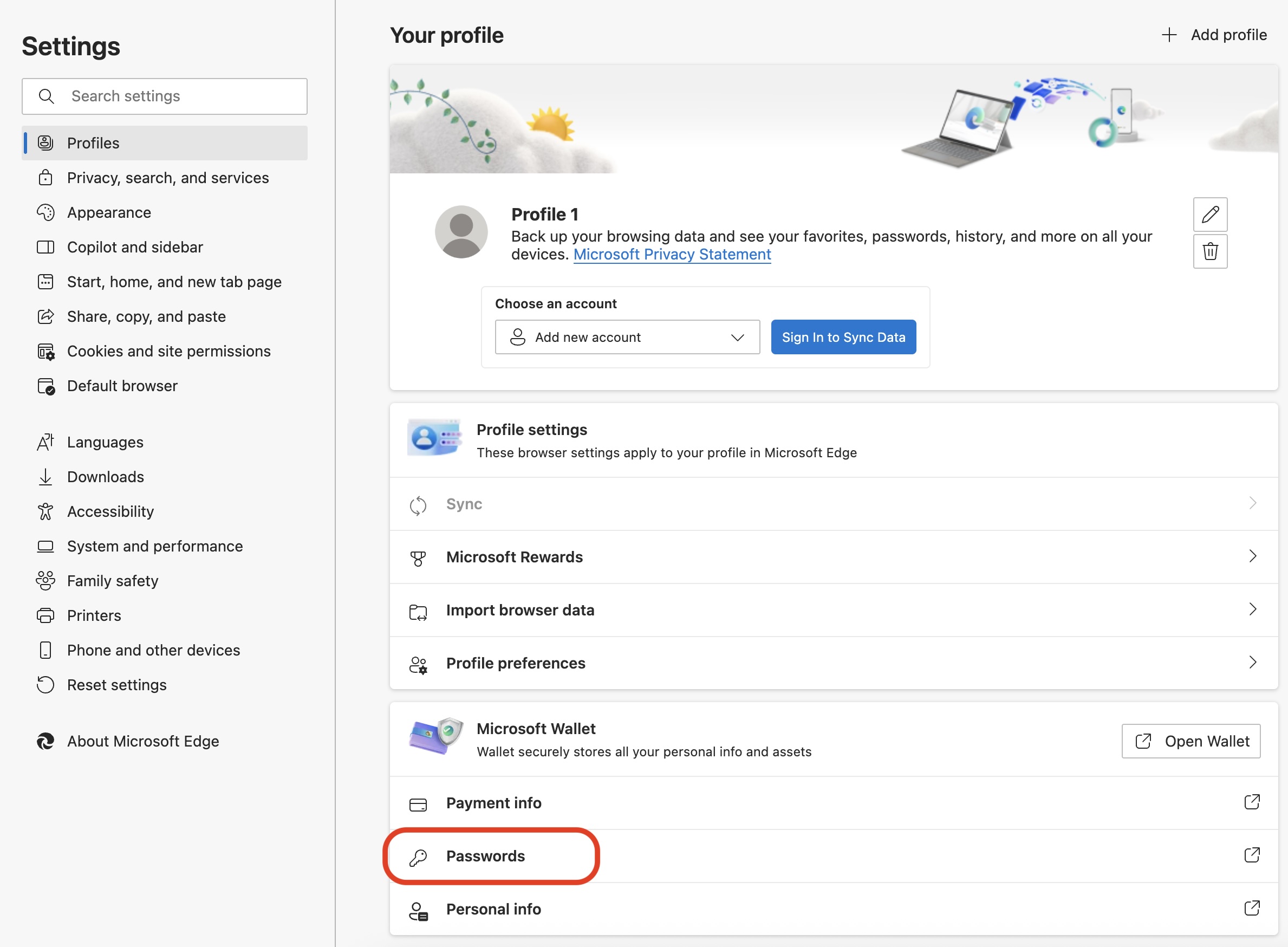The image size is (1288, 947).
Task: Open Cookies and site permissions settings
Action: pyautogui.click(x=165, y=352)
